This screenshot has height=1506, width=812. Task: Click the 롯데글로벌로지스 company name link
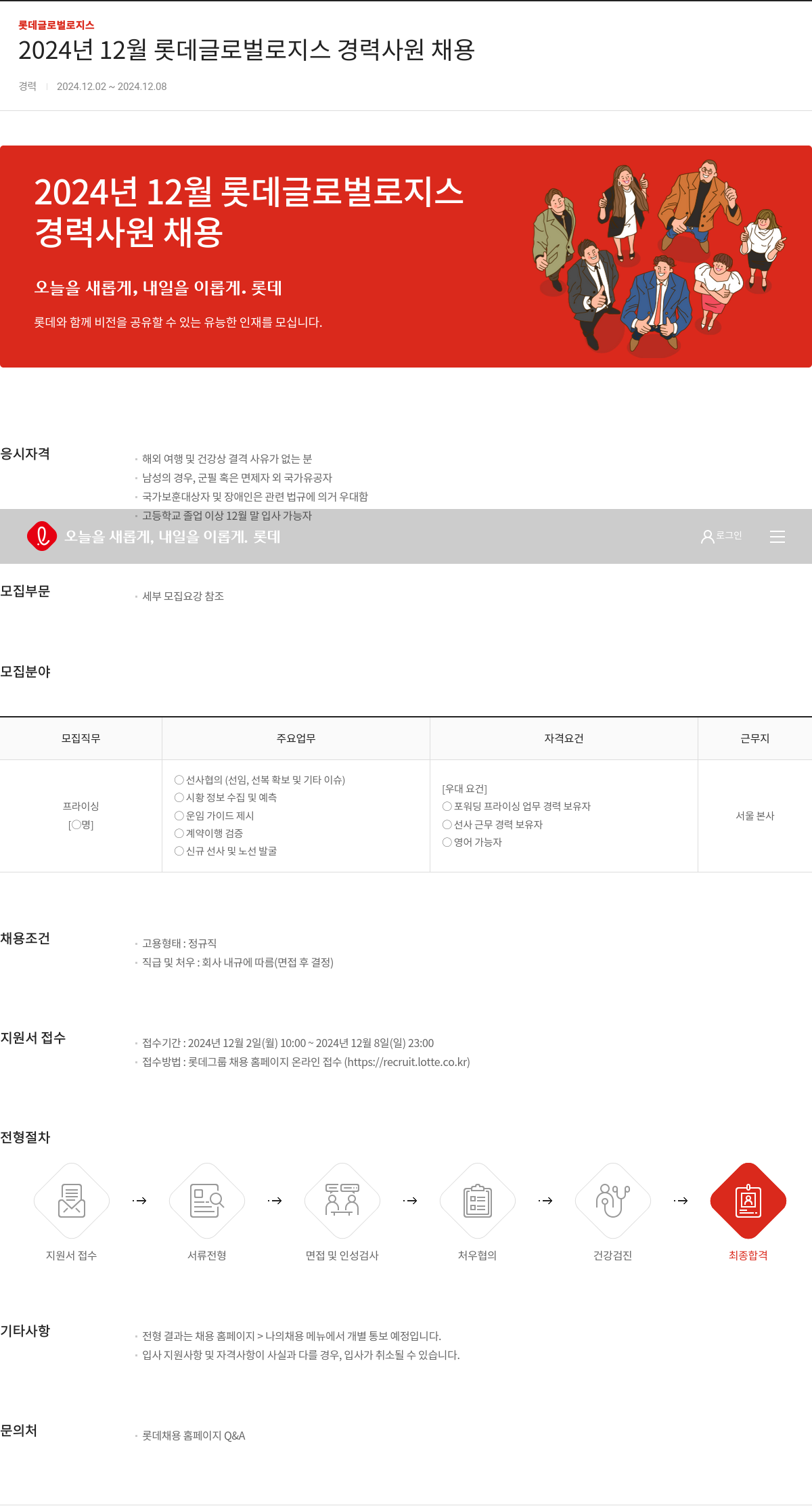[56, 25]
